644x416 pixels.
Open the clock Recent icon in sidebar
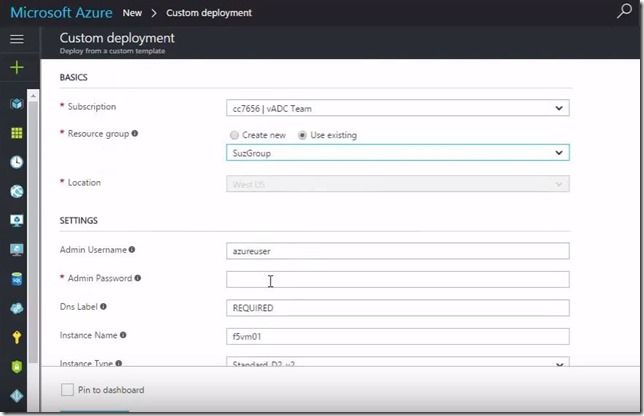17,162
